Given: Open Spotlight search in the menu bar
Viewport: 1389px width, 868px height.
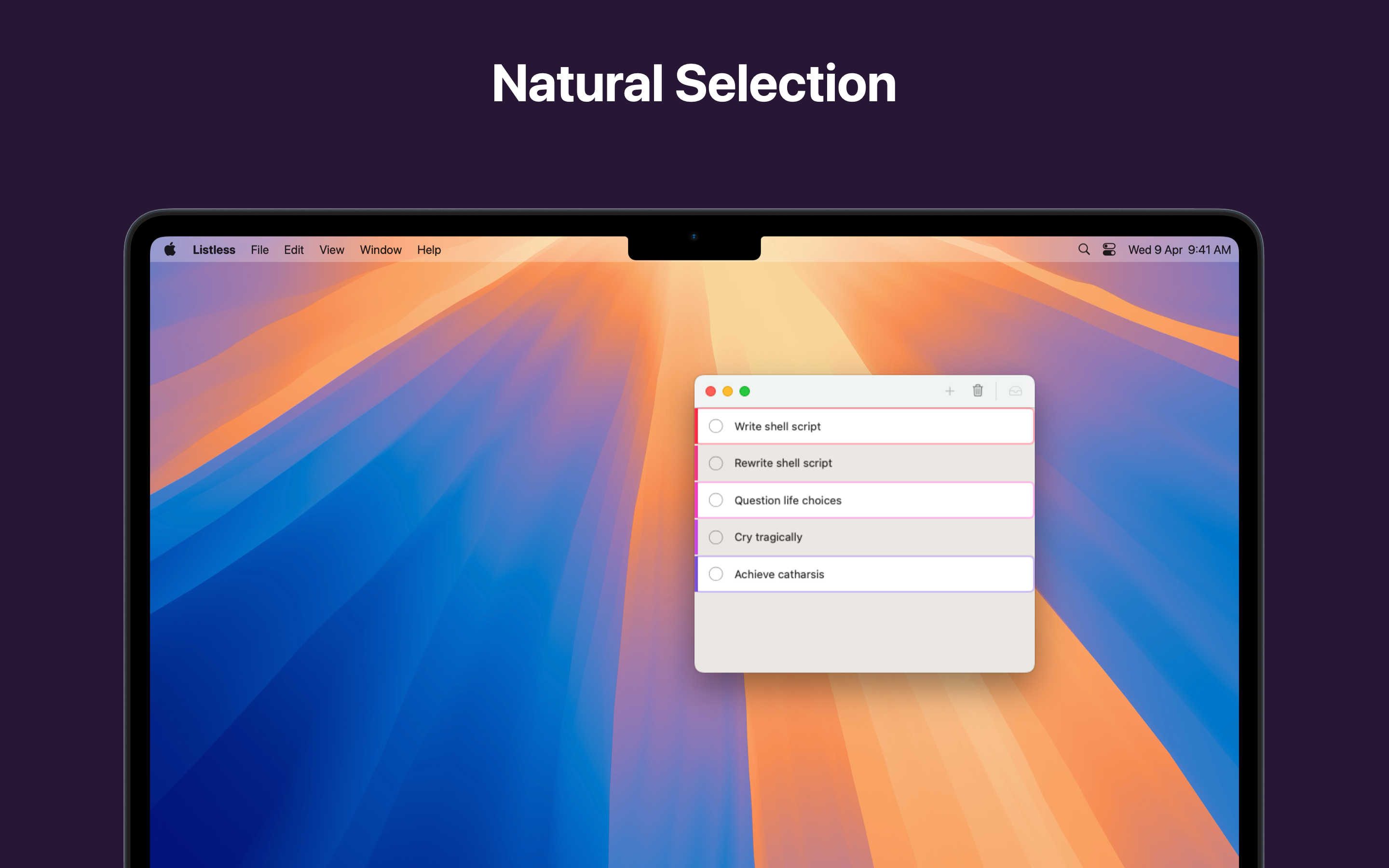Looking at the screenshot, I should 1084,249.
